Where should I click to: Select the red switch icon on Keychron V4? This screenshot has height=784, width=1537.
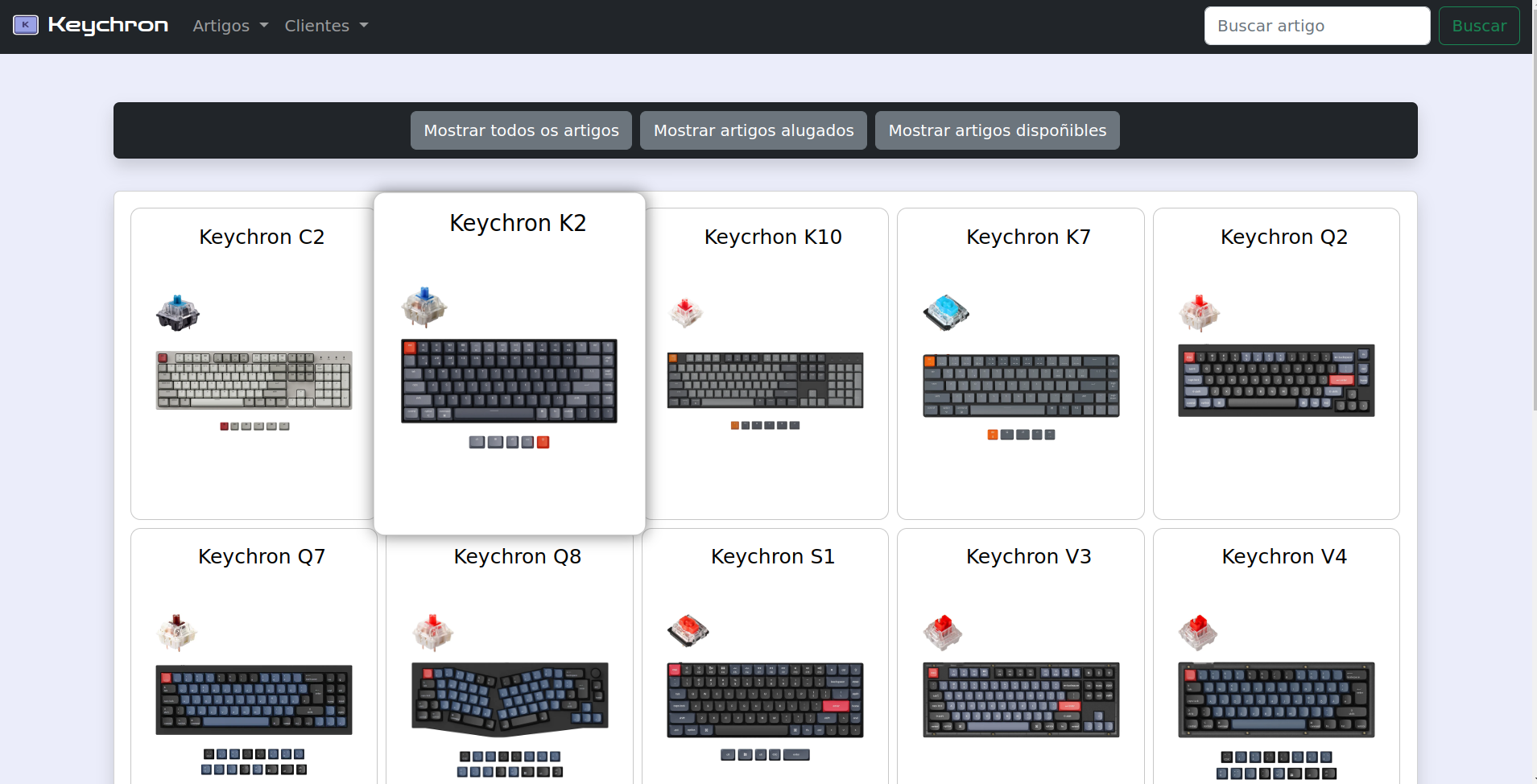coord(1200,631)
